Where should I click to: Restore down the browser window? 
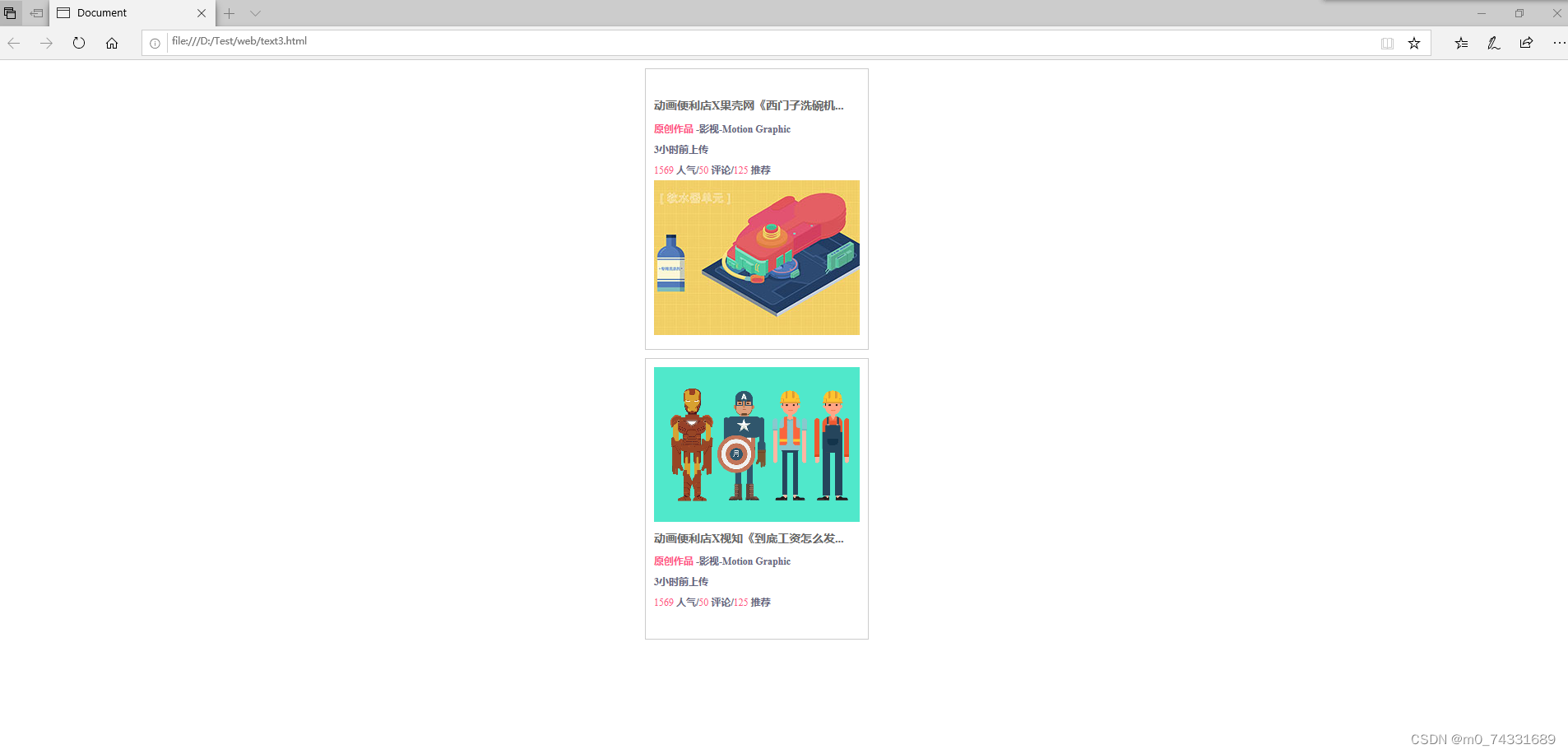[1519, 13]
